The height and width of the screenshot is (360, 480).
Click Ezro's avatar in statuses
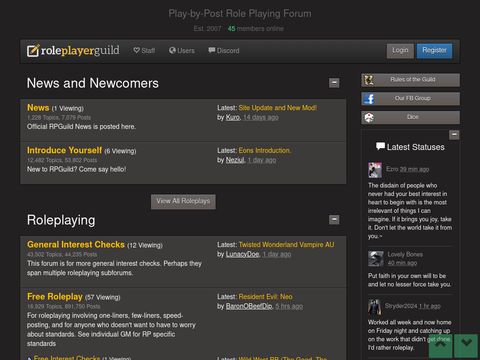coord(375,170)
